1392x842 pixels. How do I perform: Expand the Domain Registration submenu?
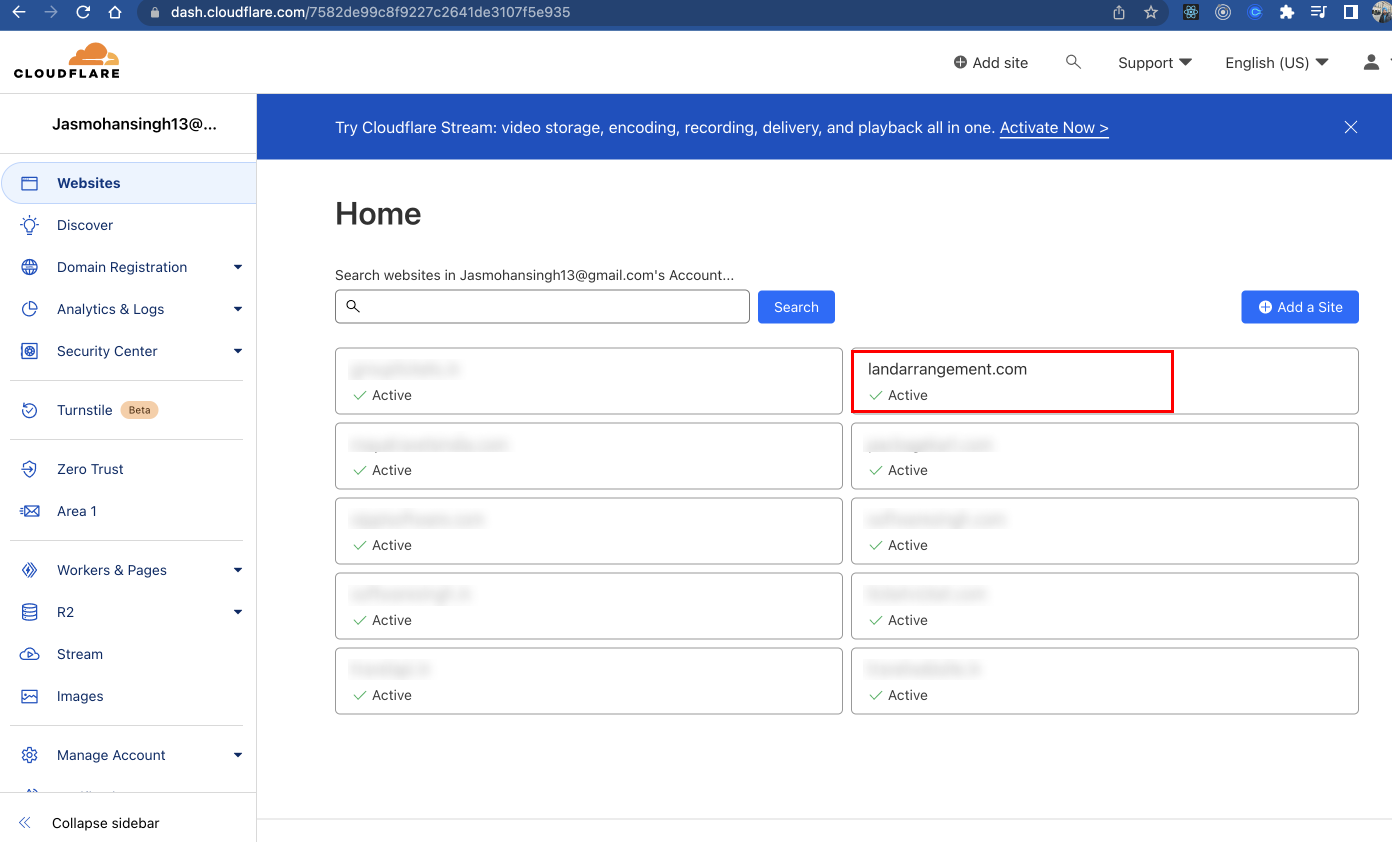[x=237, y=267]
